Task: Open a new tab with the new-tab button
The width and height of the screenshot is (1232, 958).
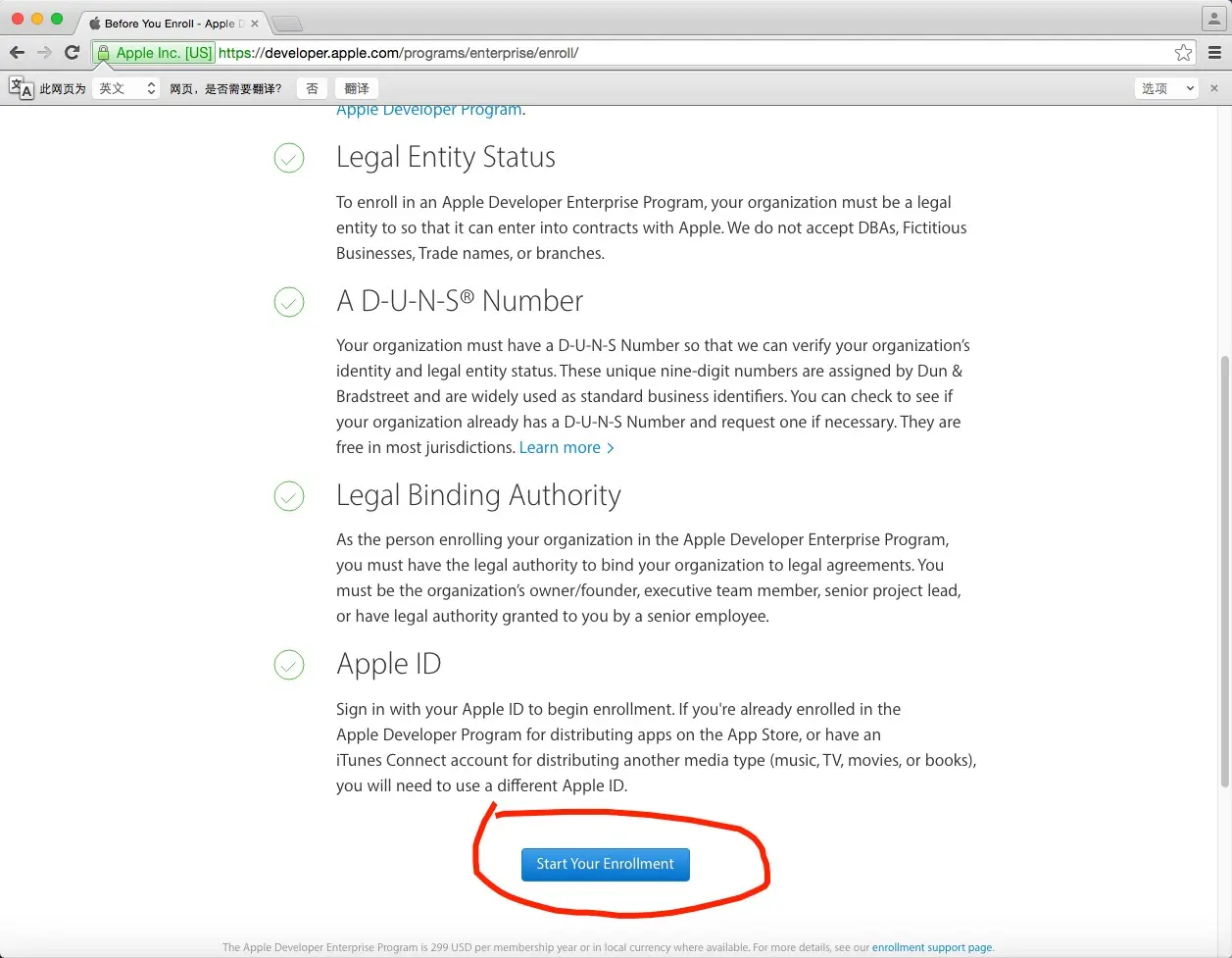Action: click(x=287, y=24)
